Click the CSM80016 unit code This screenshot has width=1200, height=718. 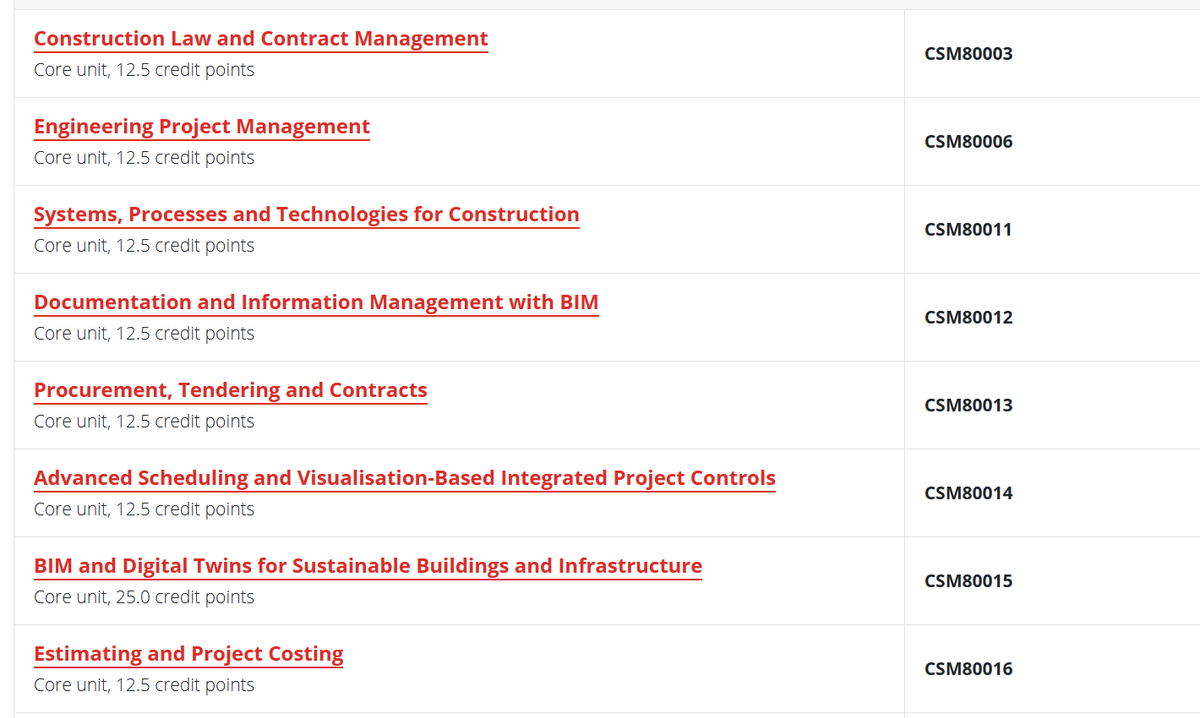tap(968, 670)
